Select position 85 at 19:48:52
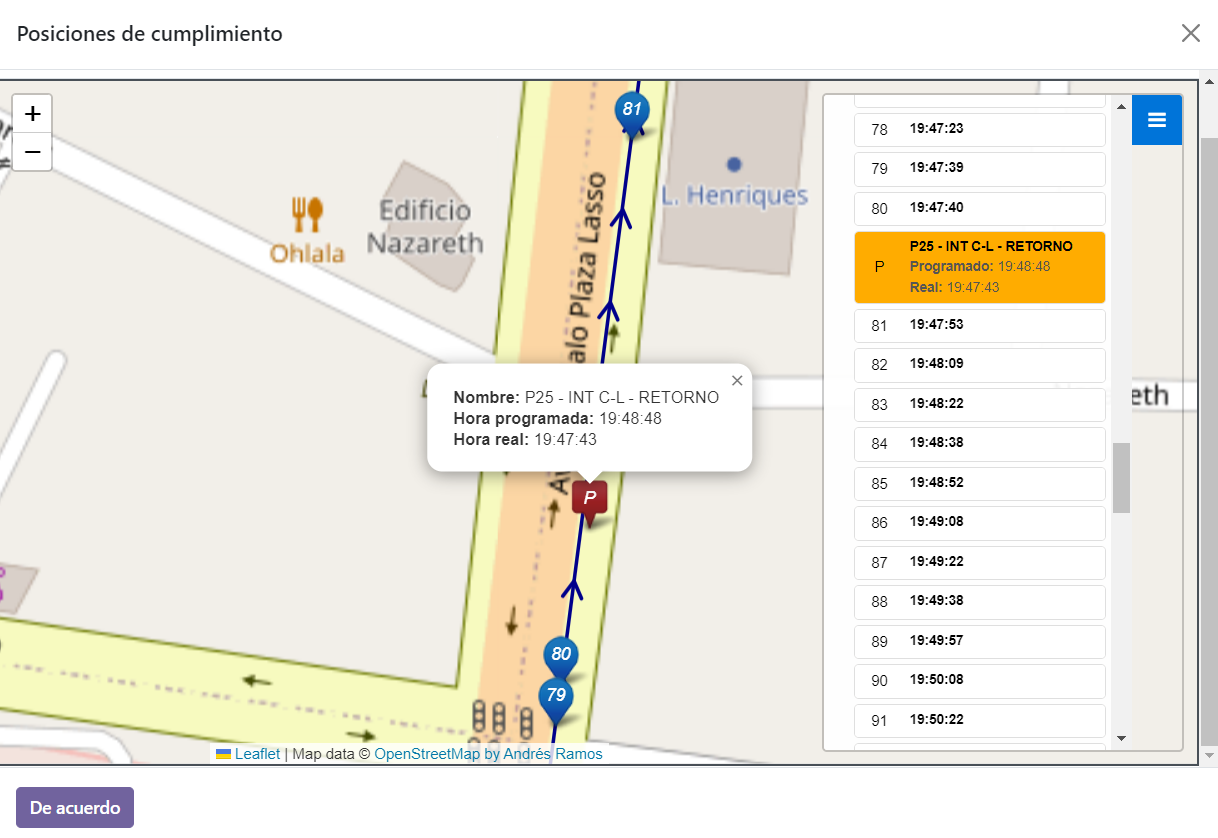Viewport: 1218px width, 838px height. click(x=980, y=483)
